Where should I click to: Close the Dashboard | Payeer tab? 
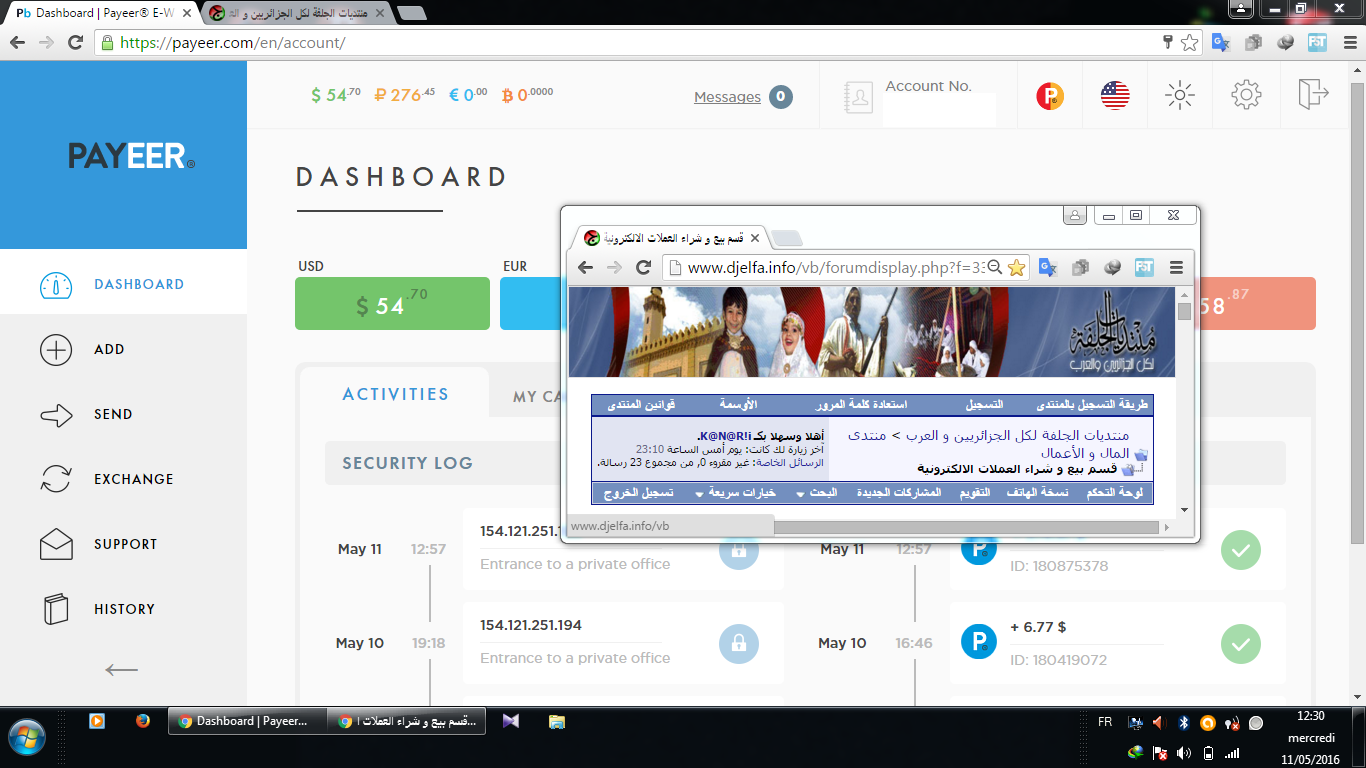[x=186, y=14]
